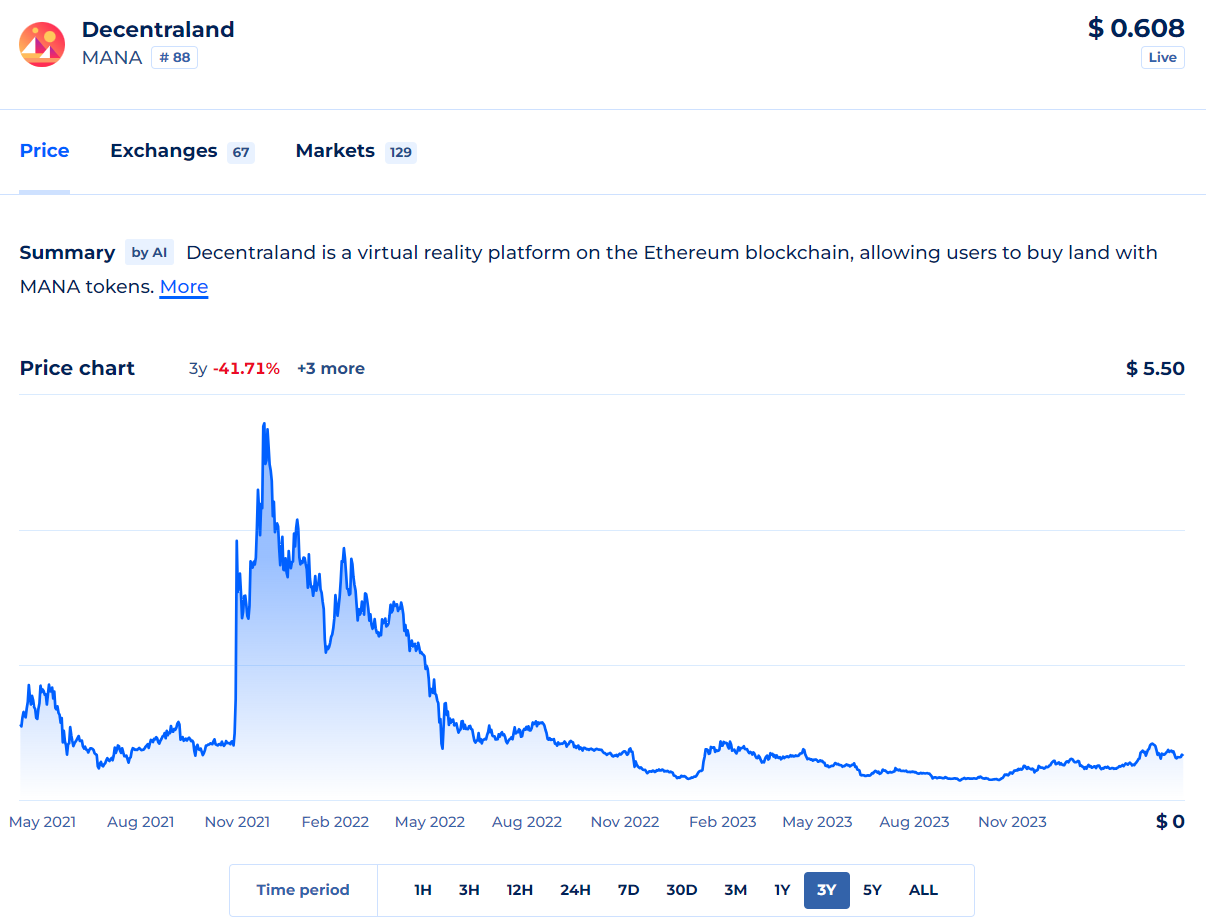Image resolution: width=1206 pixels, height=922 pixels.
Task: Click the Decentraland title text
Action: coord(158,30)
